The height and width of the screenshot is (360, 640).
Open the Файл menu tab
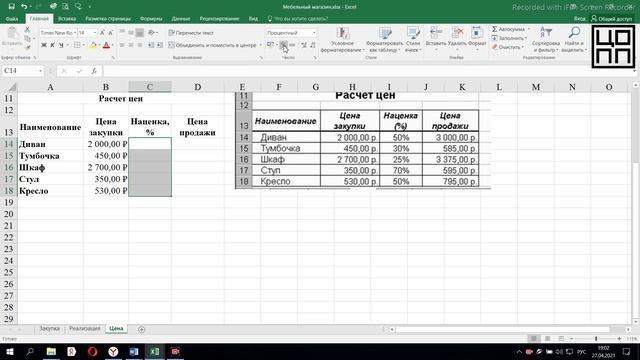[x=12, y=18]
